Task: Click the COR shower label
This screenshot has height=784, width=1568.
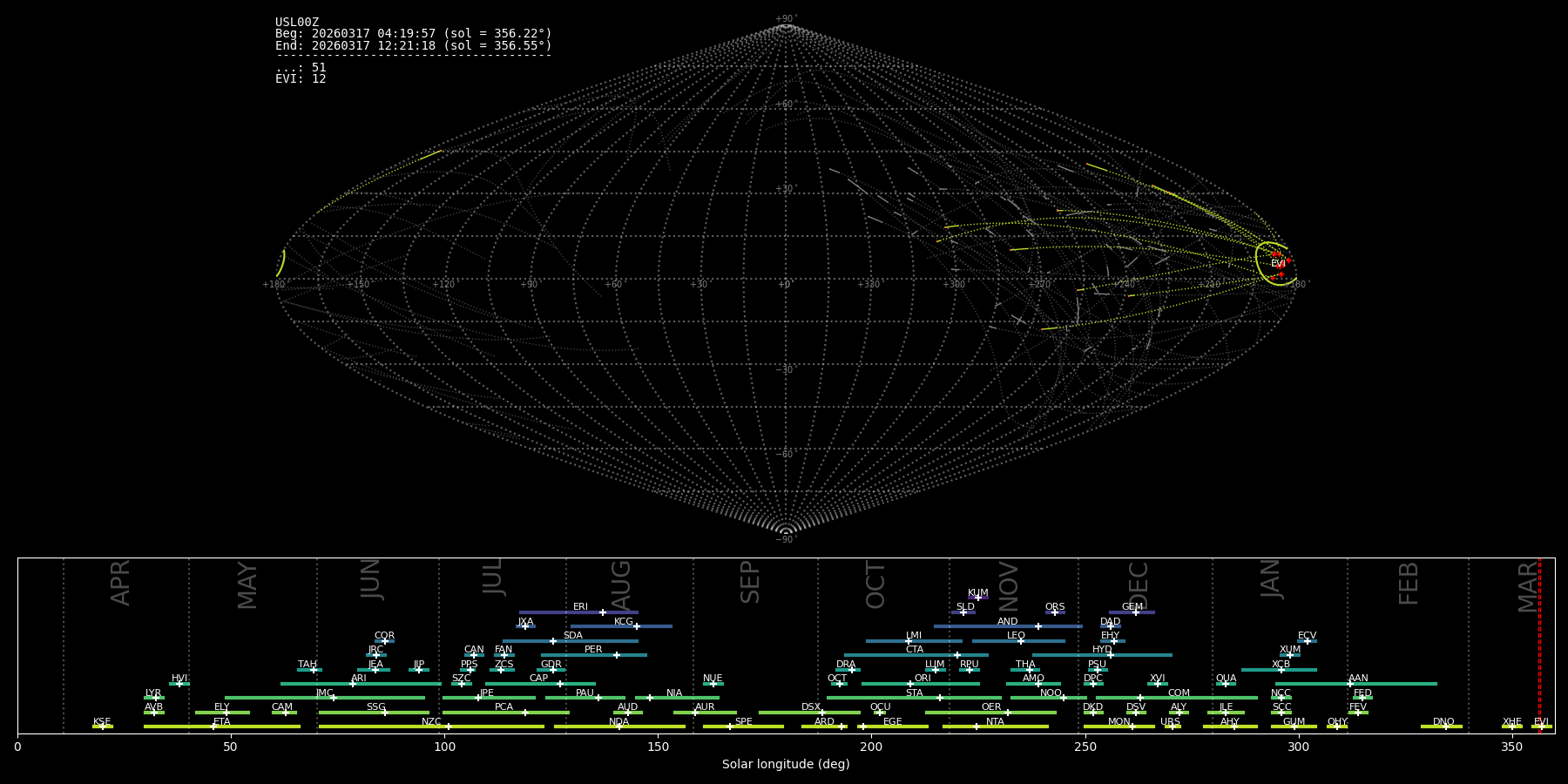Action: pos(384,635)
